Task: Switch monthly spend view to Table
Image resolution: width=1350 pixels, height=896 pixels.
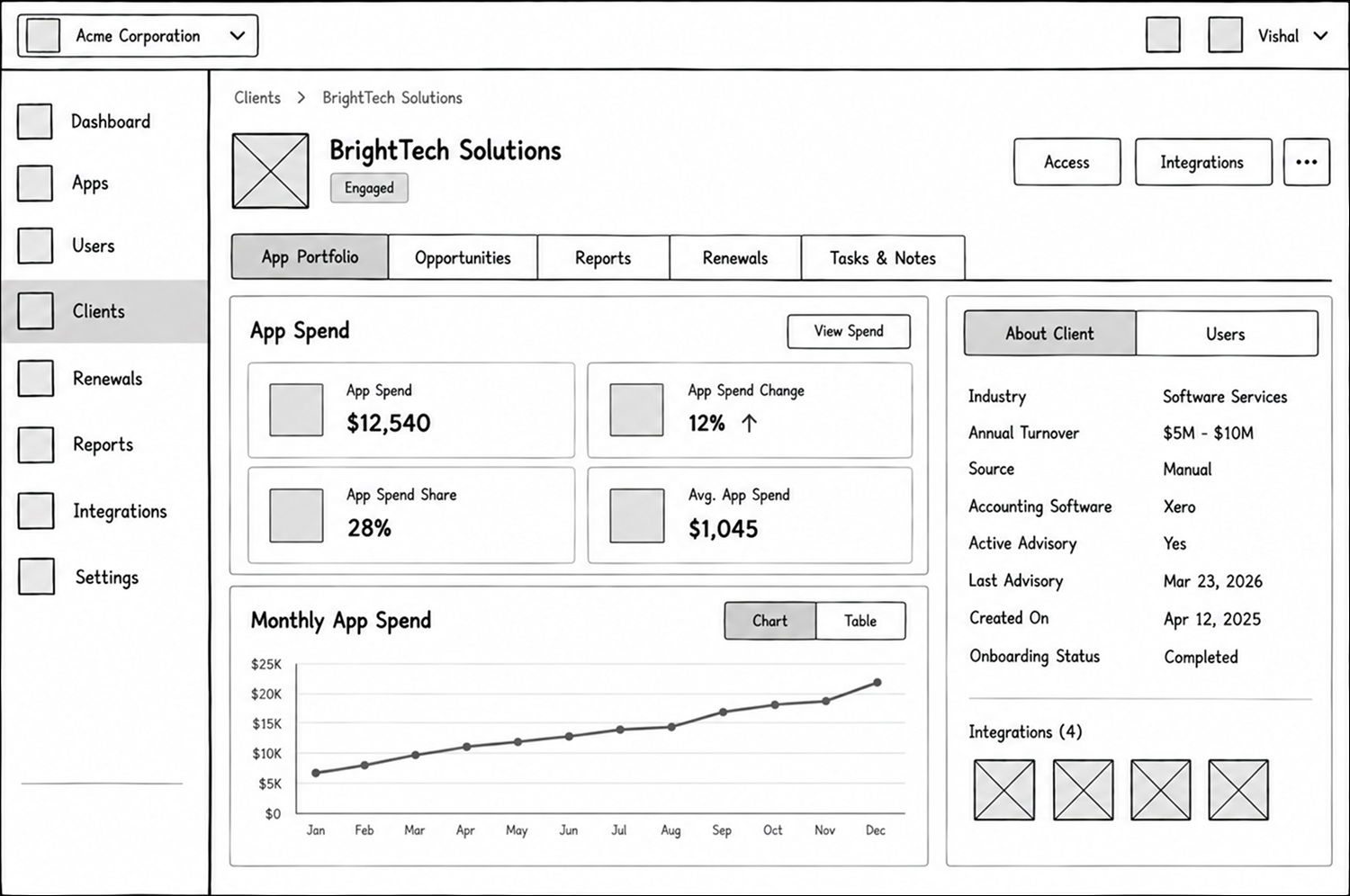Action: 860,621
